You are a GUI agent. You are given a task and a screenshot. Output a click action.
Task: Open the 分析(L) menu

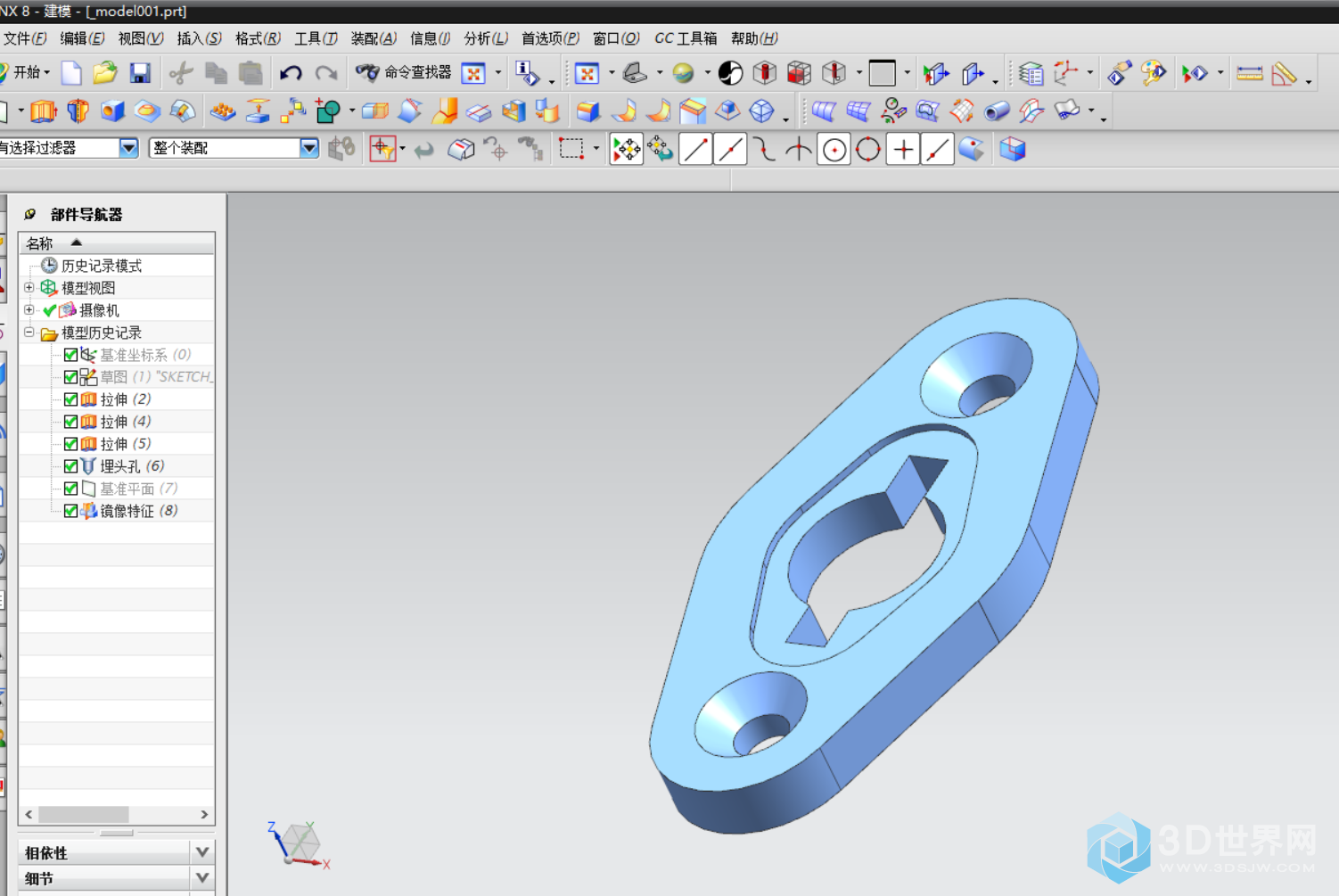pyautogui.click(x=486, y=38)
